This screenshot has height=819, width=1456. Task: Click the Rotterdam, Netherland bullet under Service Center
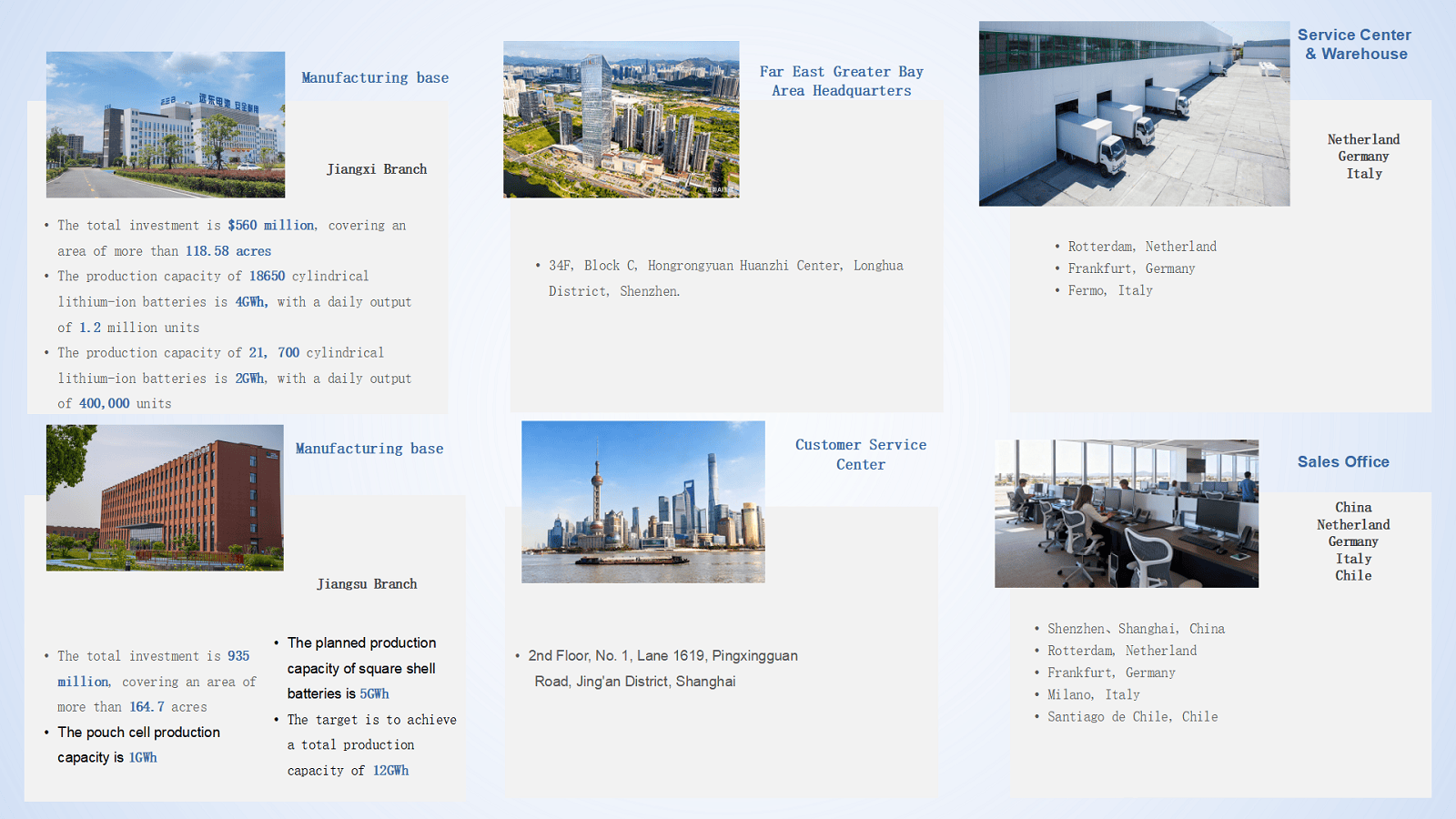point(1141,247)
